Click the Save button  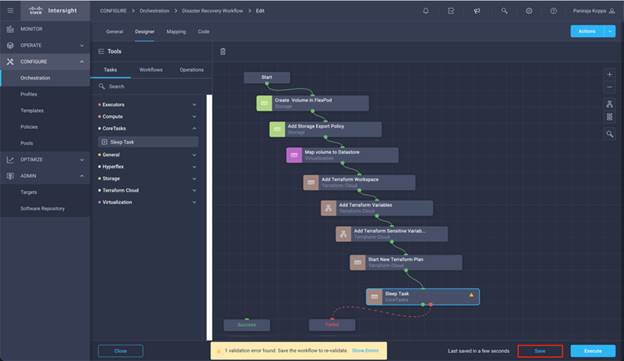pyautogui.click(x=540, y=351)
